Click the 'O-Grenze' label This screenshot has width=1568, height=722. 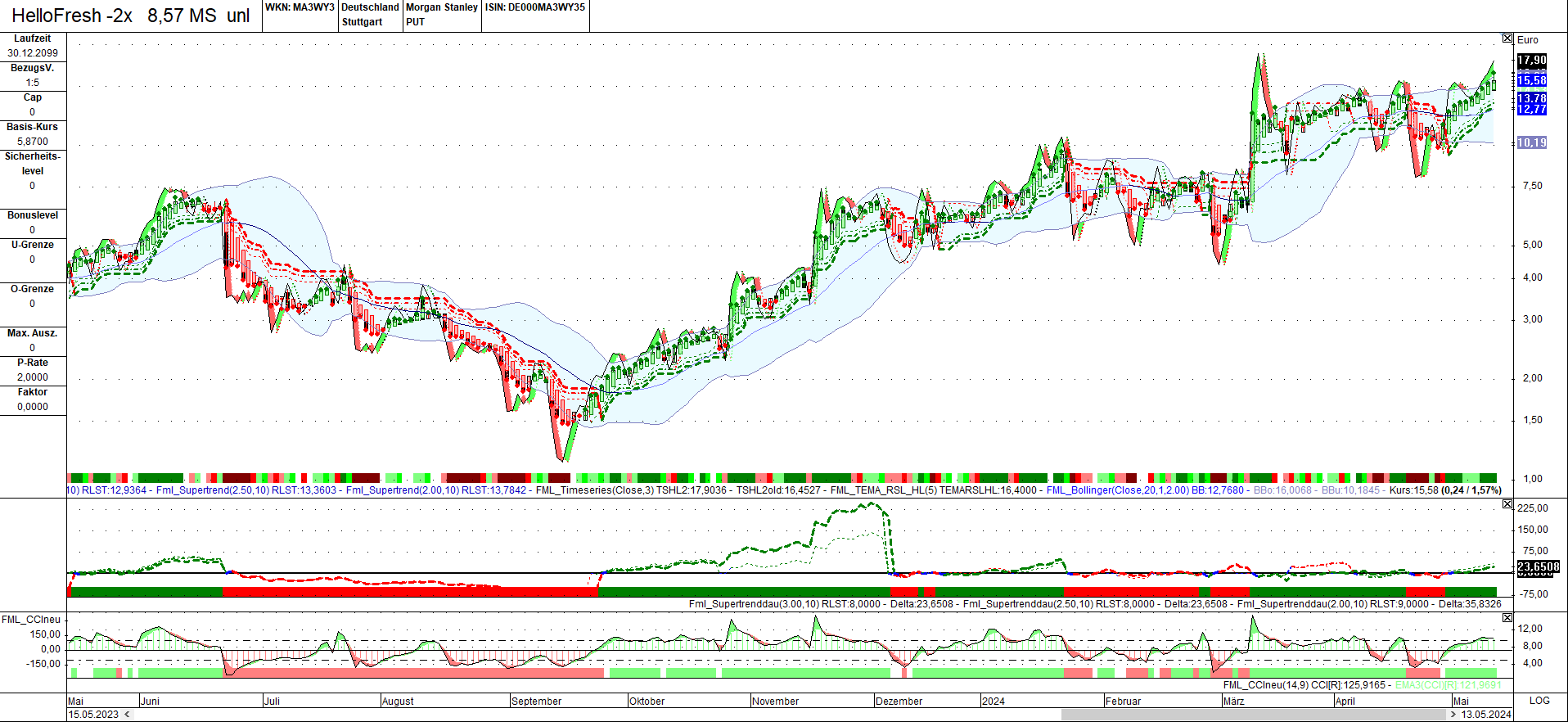(33, 289)
